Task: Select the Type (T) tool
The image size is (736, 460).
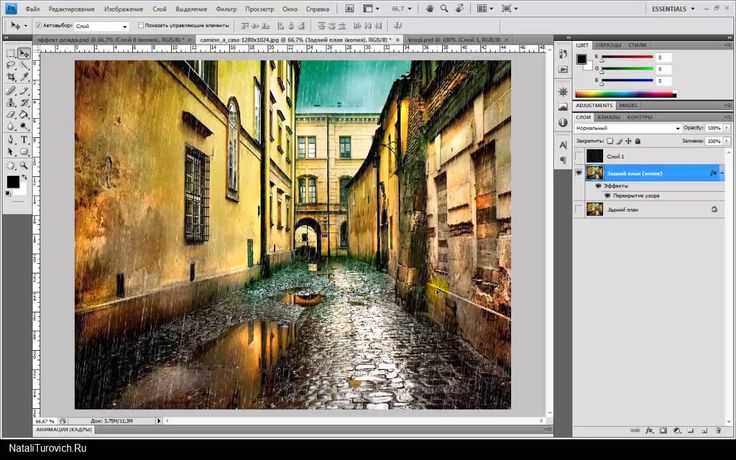Action: click(x=23, y=140)
